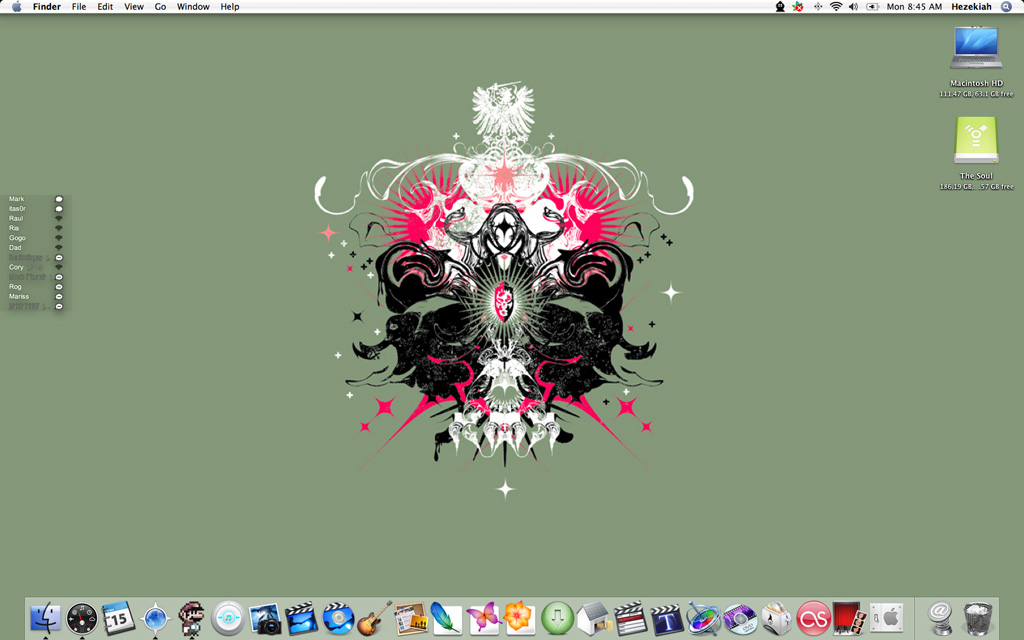Select buddy Mariss in contact list
The image size is (1024, 640).
point(19,297)
